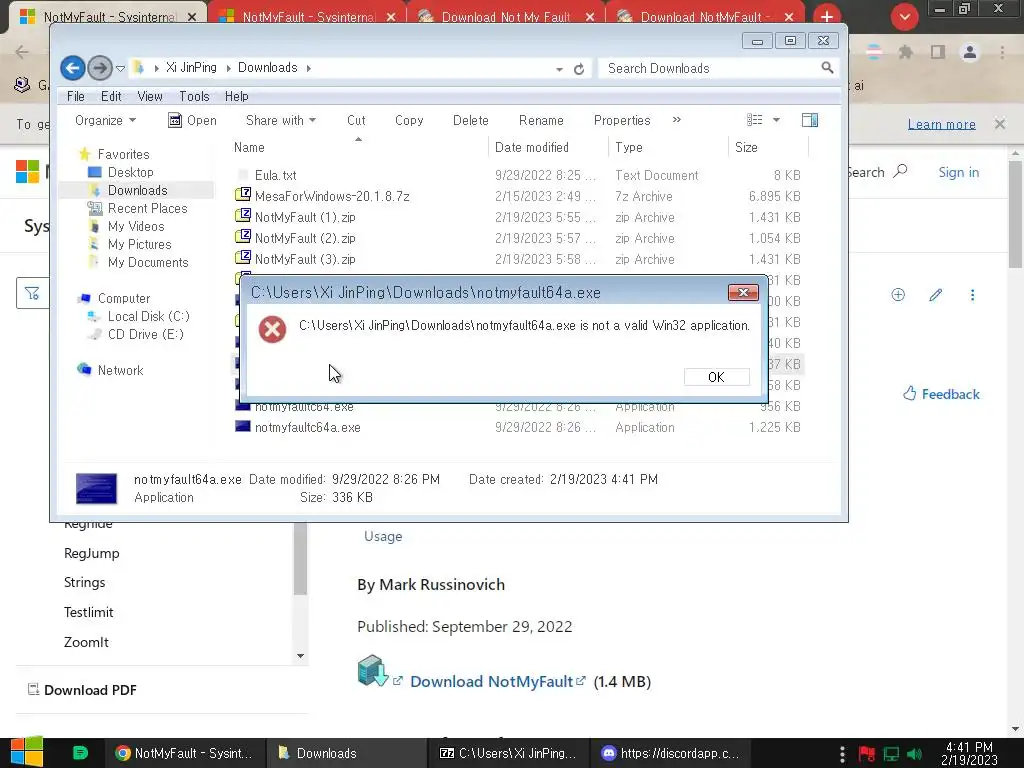
Task: Click Sign in on Microsoft page
Action: point(959,172)
